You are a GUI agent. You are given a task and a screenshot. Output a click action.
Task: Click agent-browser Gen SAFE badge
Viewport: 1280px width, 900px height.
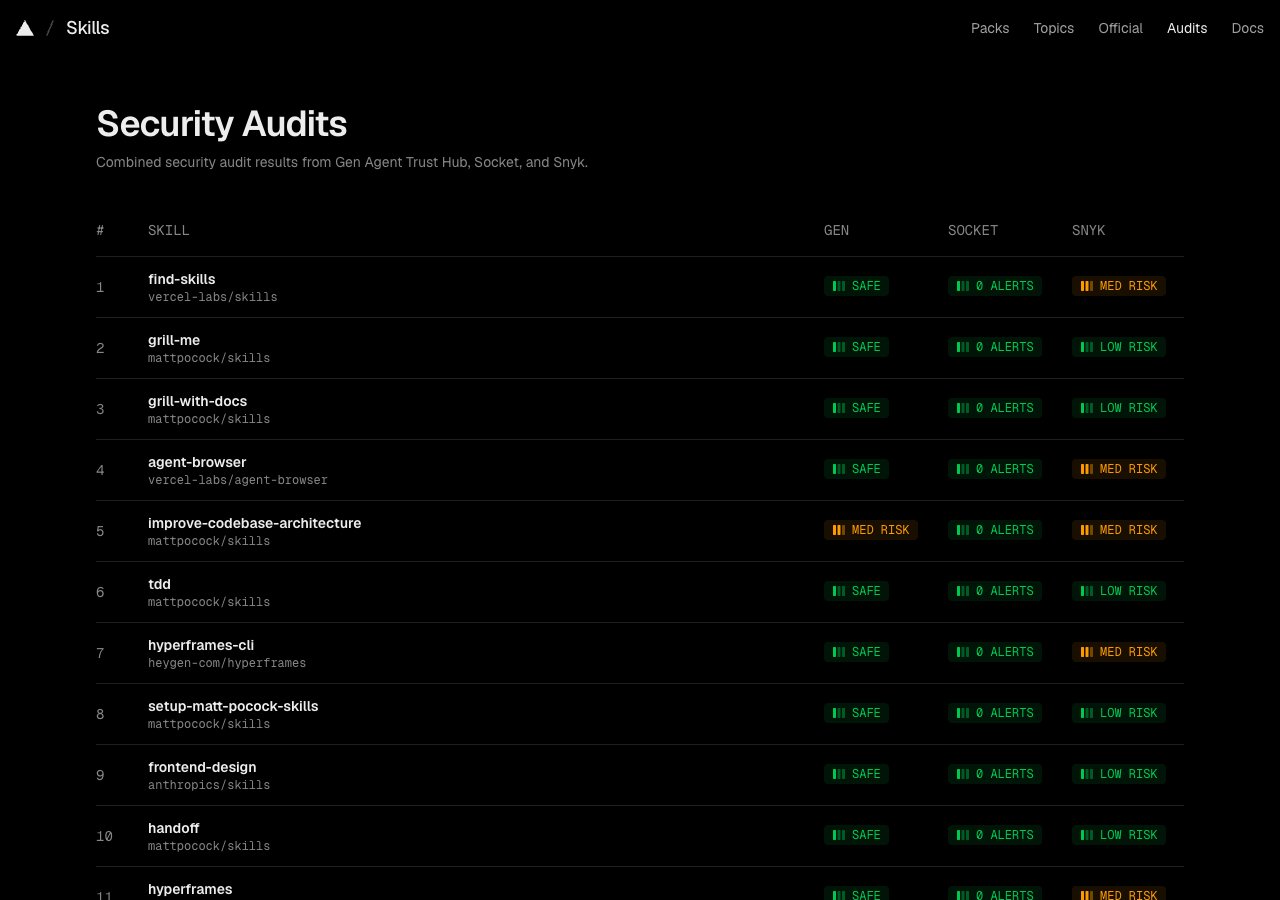coord(856,469)
